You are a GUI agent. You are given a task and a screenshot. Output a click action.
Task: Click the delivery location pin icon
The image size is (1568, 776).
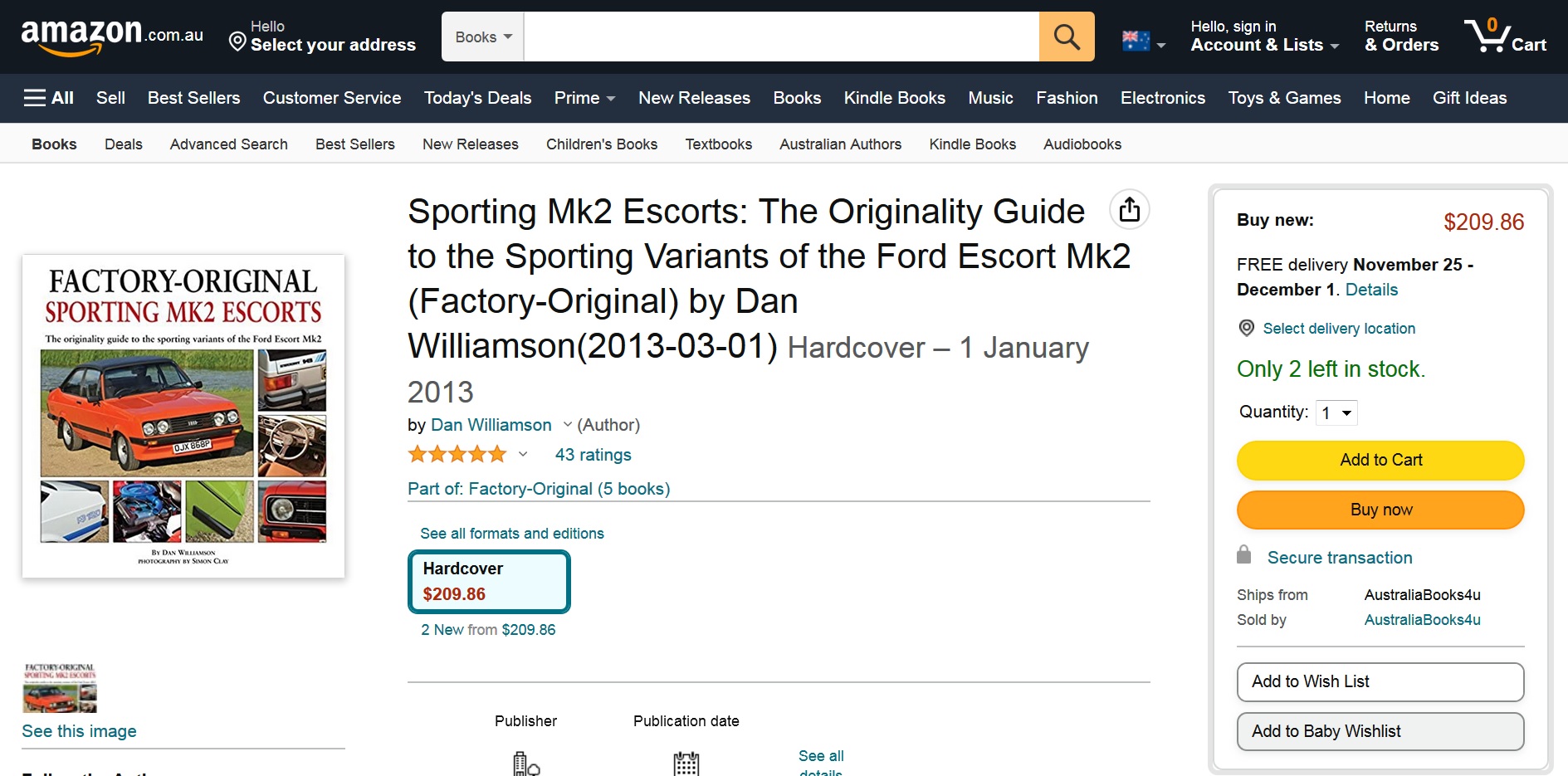[1246, 328]
